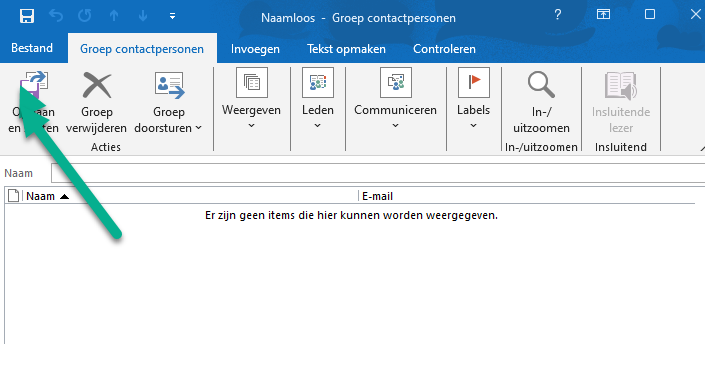Click Groep verwijderen X icon
Image resolution: width=705 pixels, height=382 pixels.
[97, 85]
